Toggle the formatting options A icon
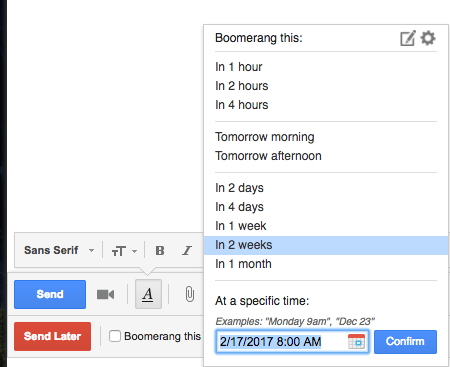Image resolution: width=450 pixels, height=367 pixels. [148, 294]
